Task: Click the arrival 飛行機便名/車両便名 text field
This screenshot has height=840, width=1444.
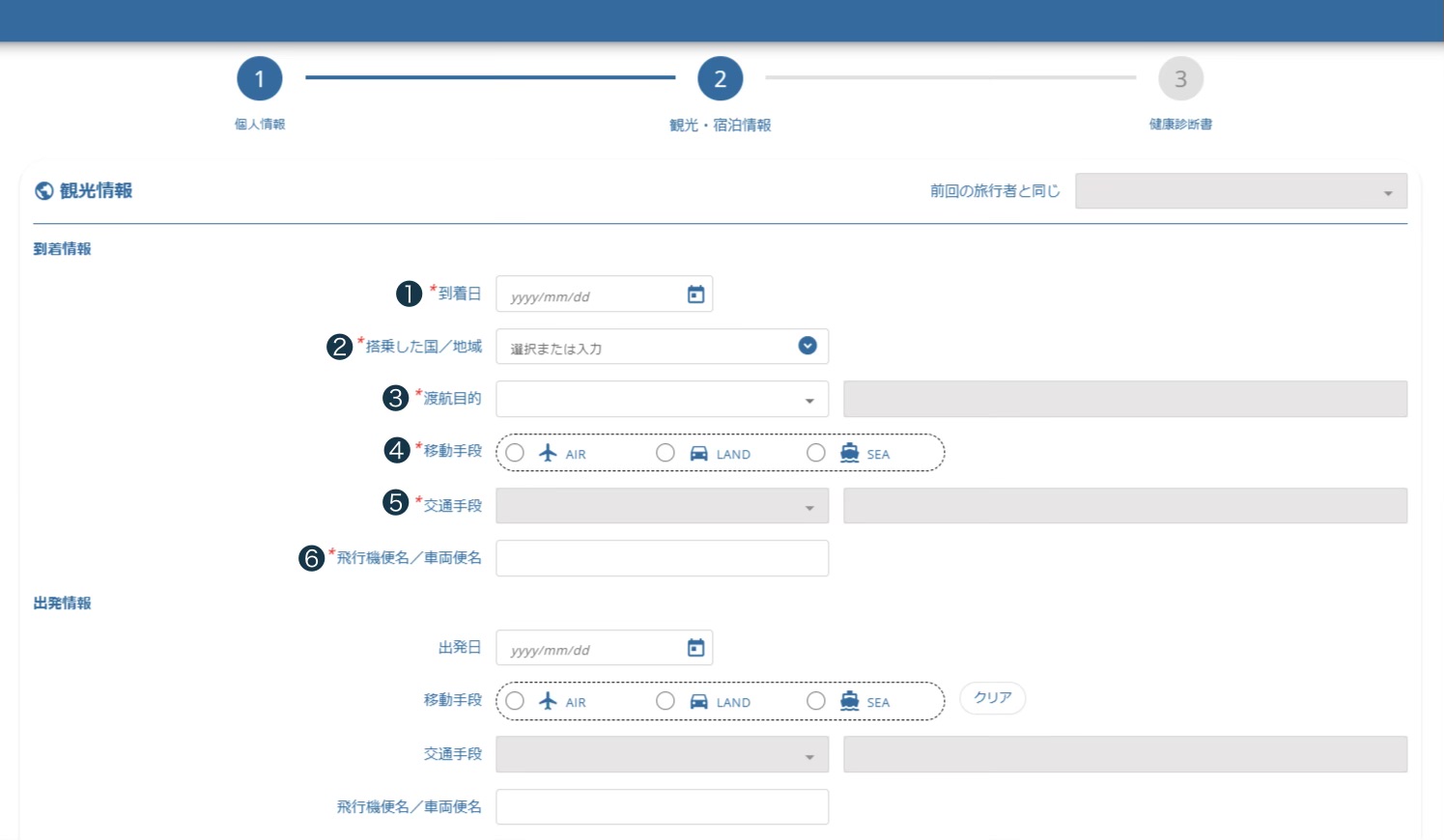Action: (662, 558)
